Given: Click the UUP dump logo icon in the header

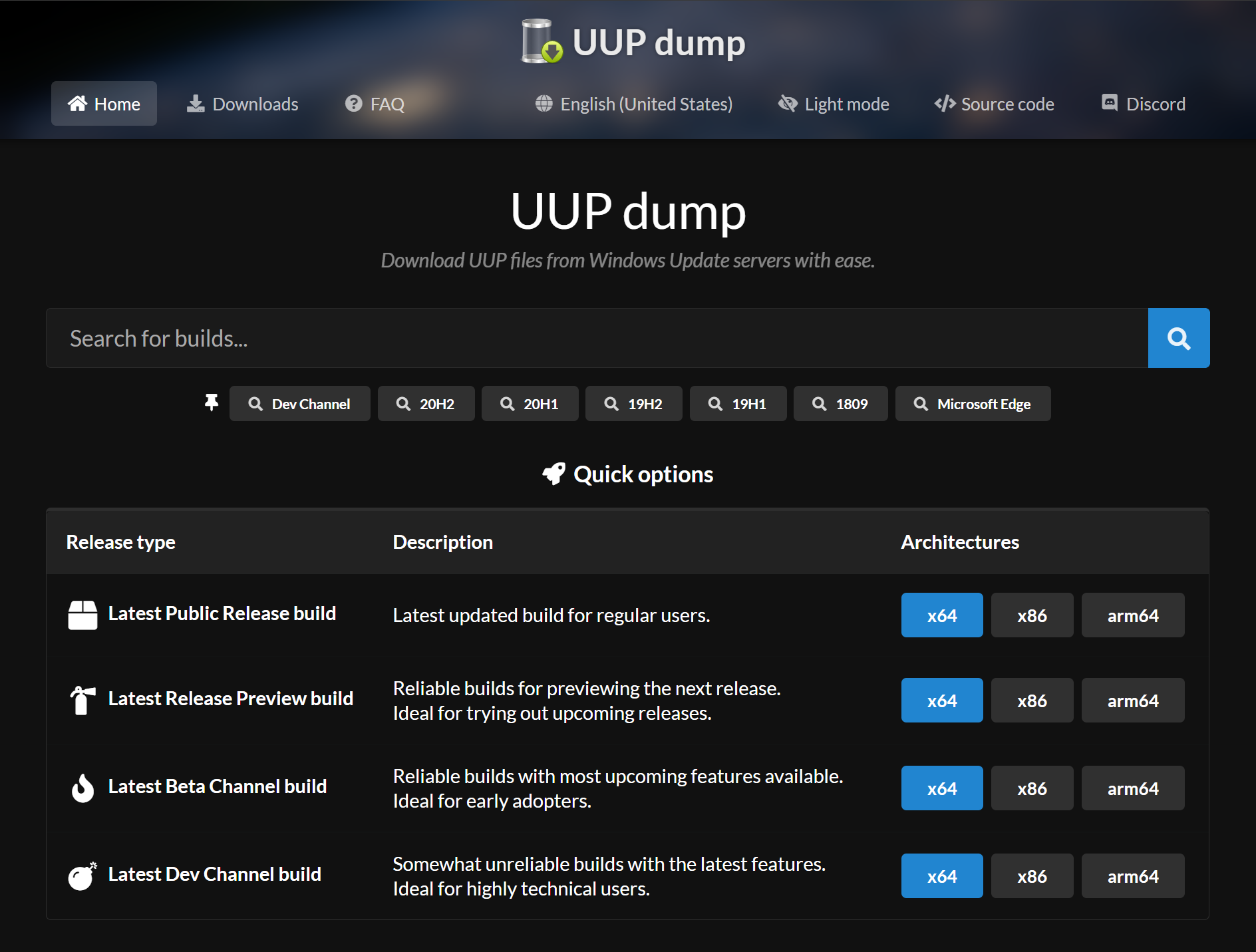Looking at the screenshot, I should point(542,41).
